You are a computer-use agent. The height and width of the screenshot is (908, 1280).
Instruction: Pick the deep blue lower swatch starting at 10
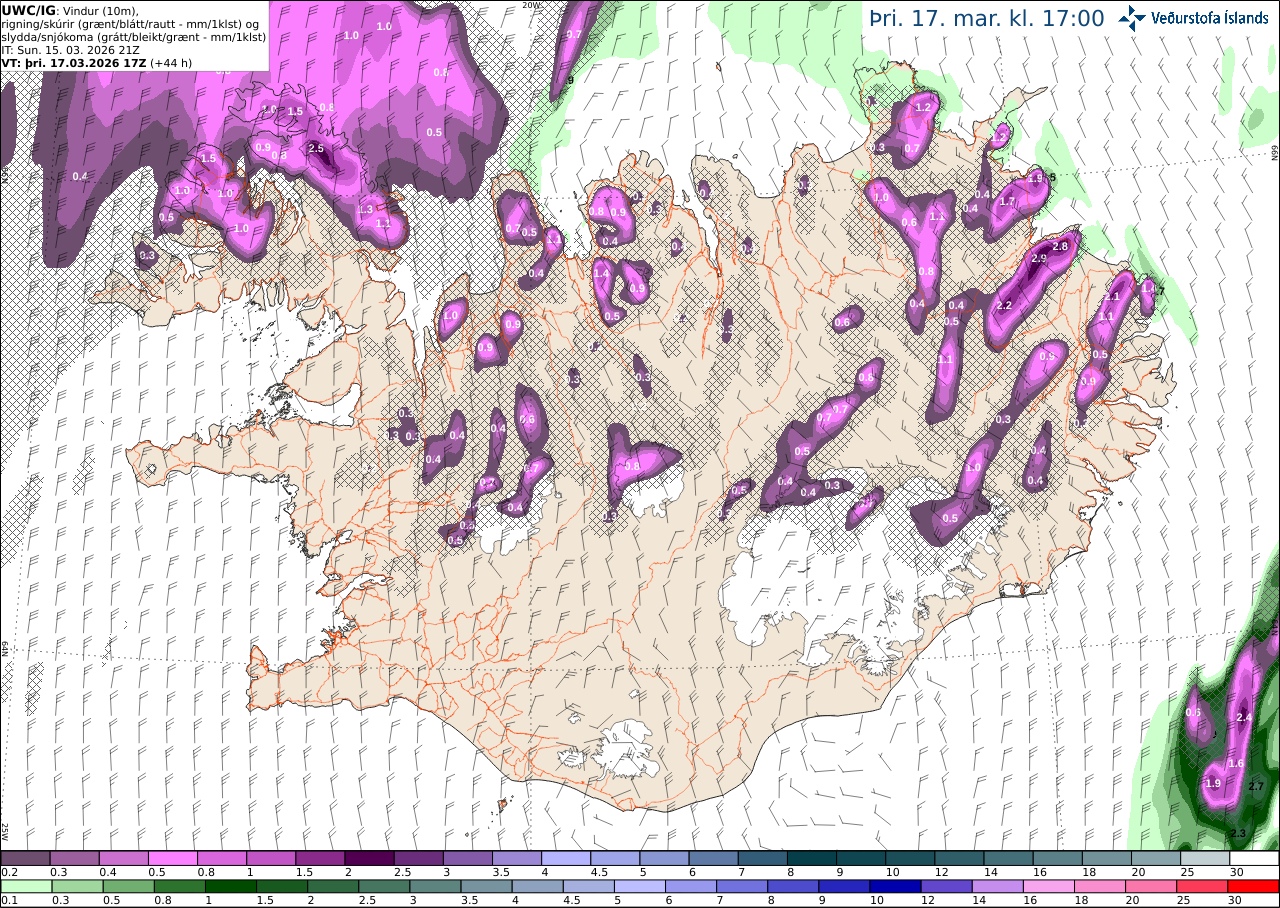tap(896, 886)
